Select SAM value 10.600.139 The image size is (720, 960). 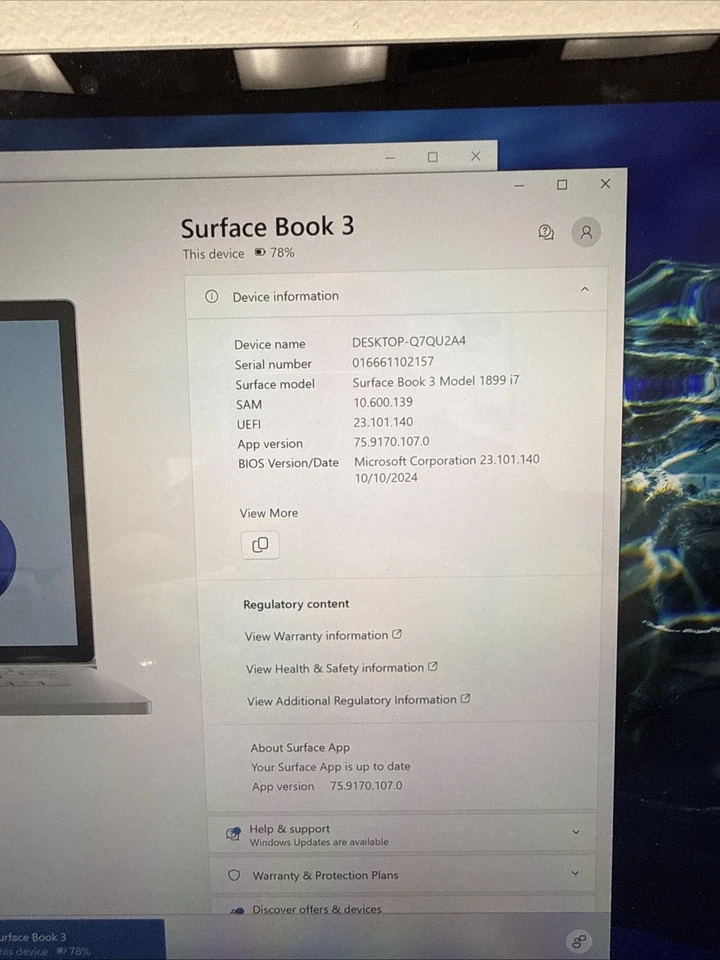pos(383,402)
